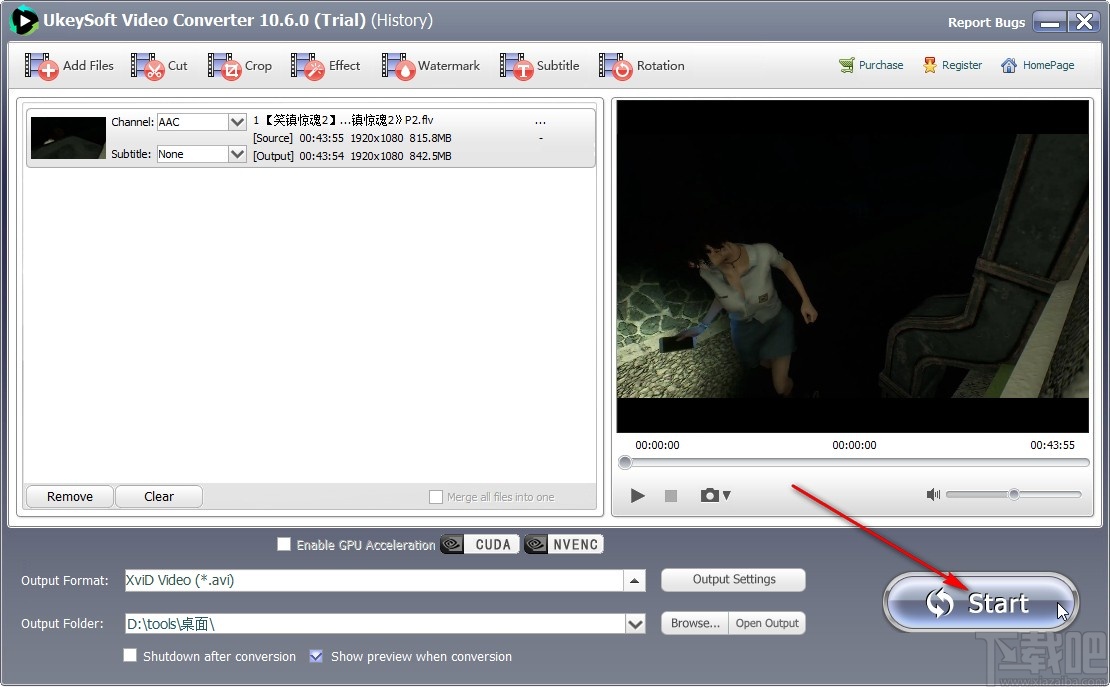Viewport: 1110px width, 687px height.
Task: Click the video preview frame
Action: [852, 266]
